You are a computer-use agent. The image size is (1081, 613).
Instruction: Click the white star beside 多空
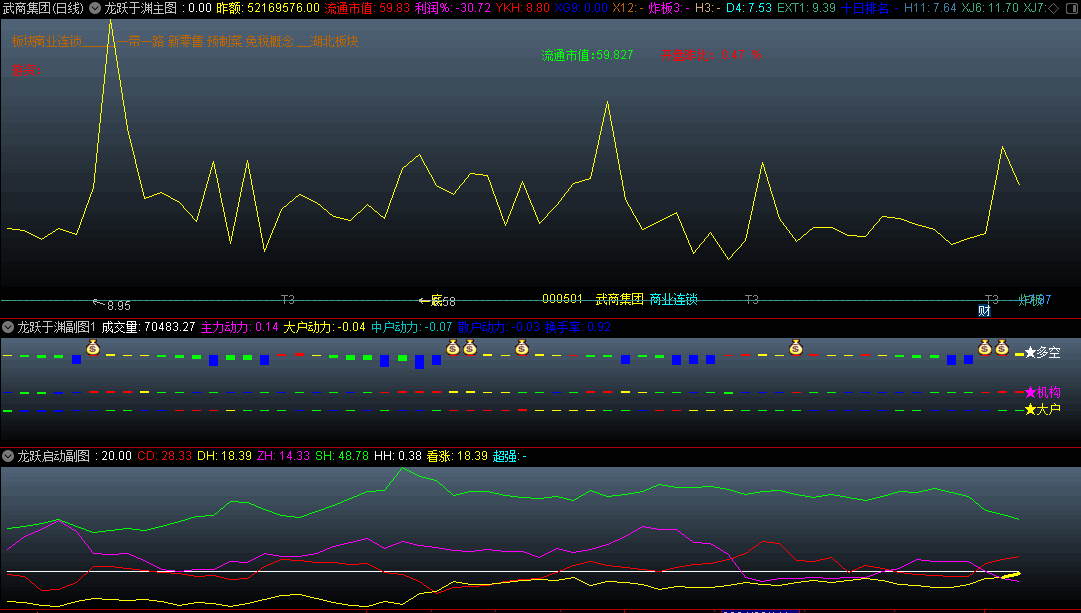(1030, 353)
